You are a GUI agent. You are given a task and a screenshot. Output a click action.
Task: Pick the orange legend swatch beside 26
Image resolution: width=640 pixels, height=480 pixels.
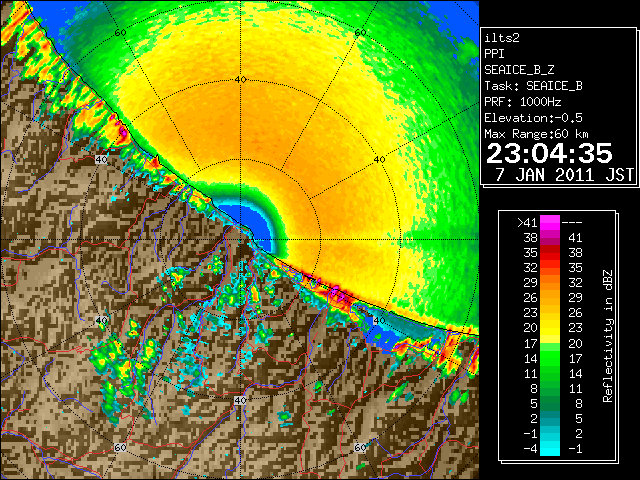tap(550, 298)
